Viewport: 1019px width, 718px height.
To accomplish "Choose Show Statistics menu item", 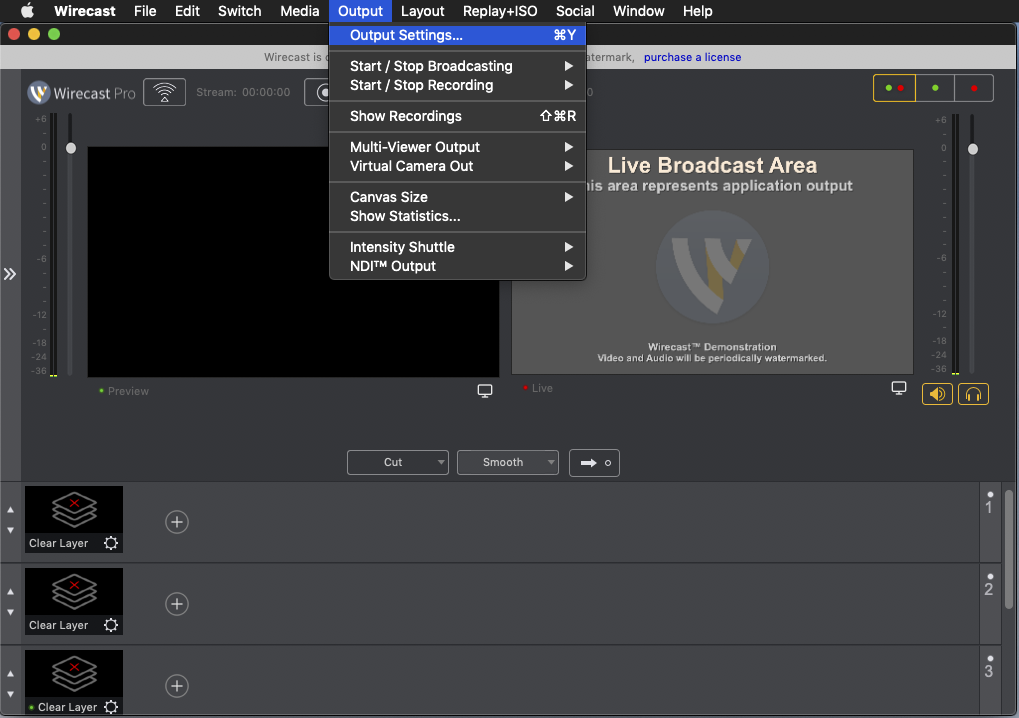I will coord(458,216).
